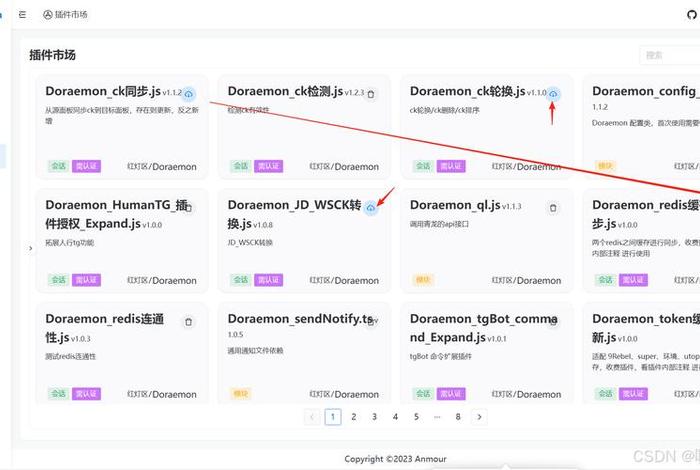Open the Doraemon_redis连通性.js card title

[104, 328]
